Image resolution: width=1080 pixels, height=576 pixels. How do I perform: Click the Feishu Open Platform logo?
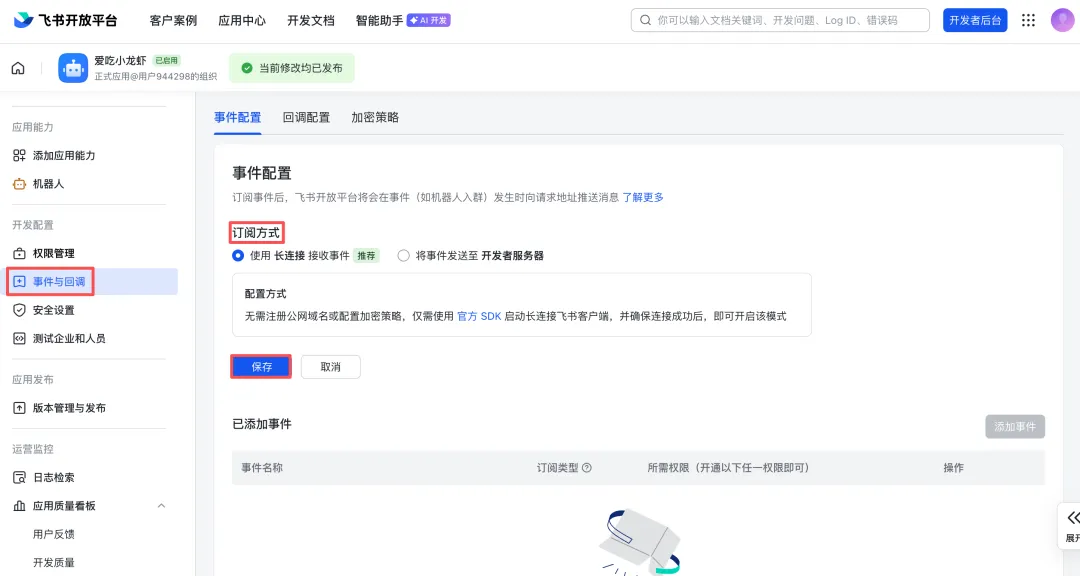[x=65, y=20]
